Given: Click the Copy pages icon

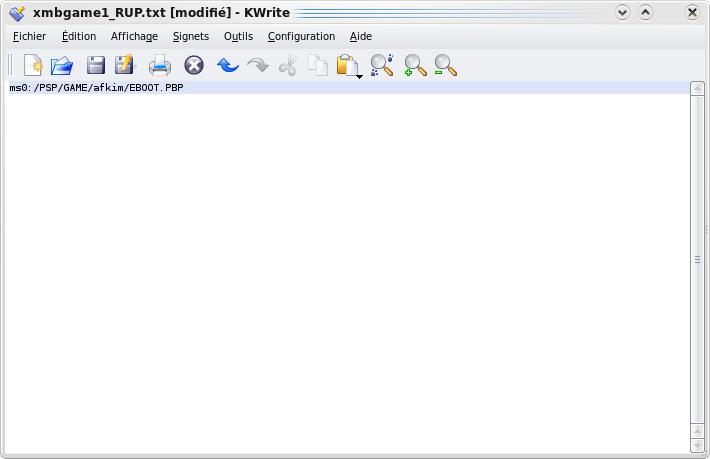Looking at the screenshot, I should [318, 66].
